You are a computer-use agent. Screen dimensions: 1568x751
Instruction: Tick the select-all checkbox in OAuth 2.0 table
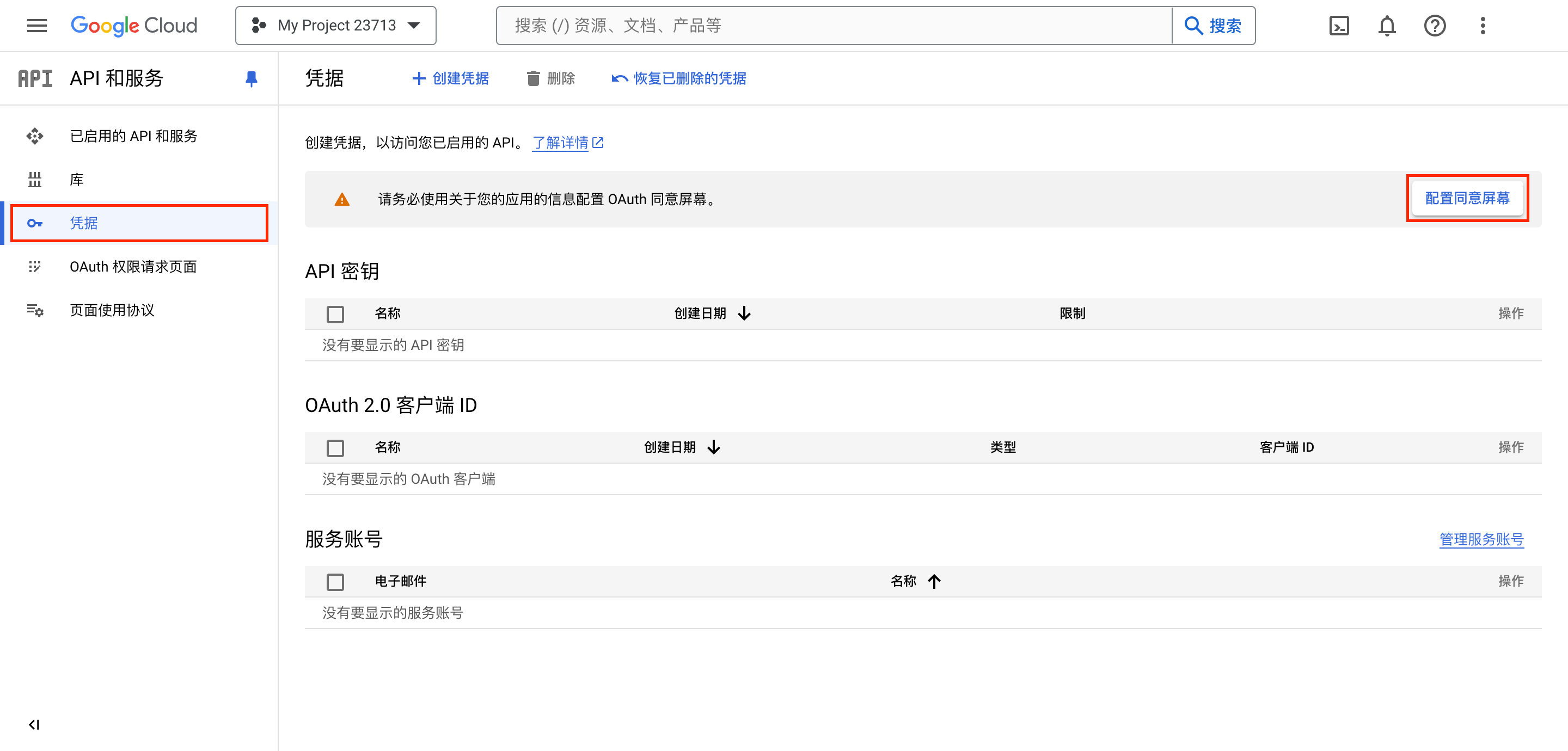coord(335,448)
